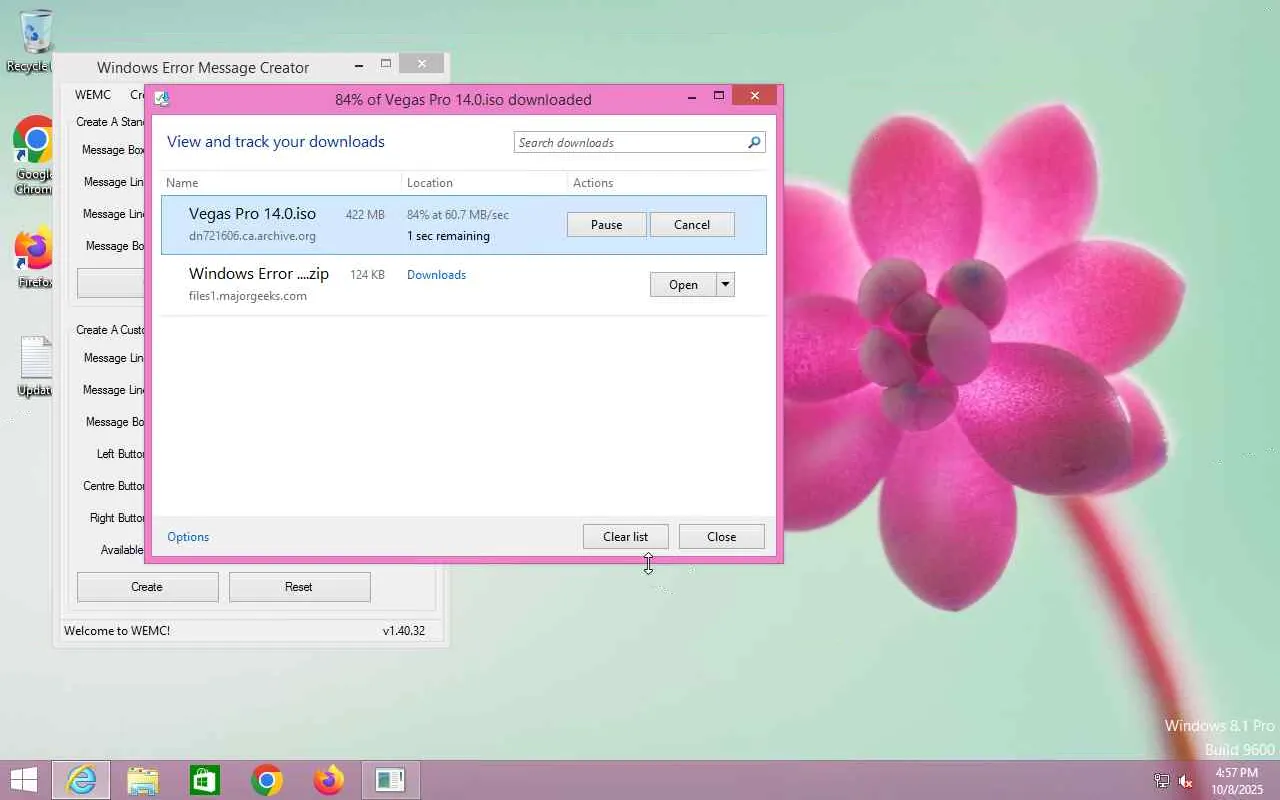The width and height of the screenshot is (1280, 800).
Task: Open the WEMC menu in Error Message Creator
Action: tap(93, 95)
